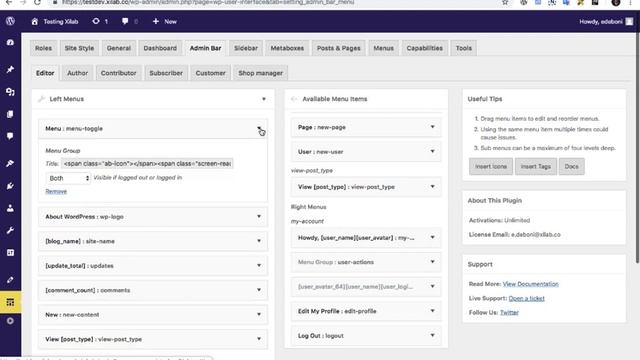The image size is (640, 360).
Task: Bookmark this page with star icon
Action: pyautogui.click(x=505, y=2)
